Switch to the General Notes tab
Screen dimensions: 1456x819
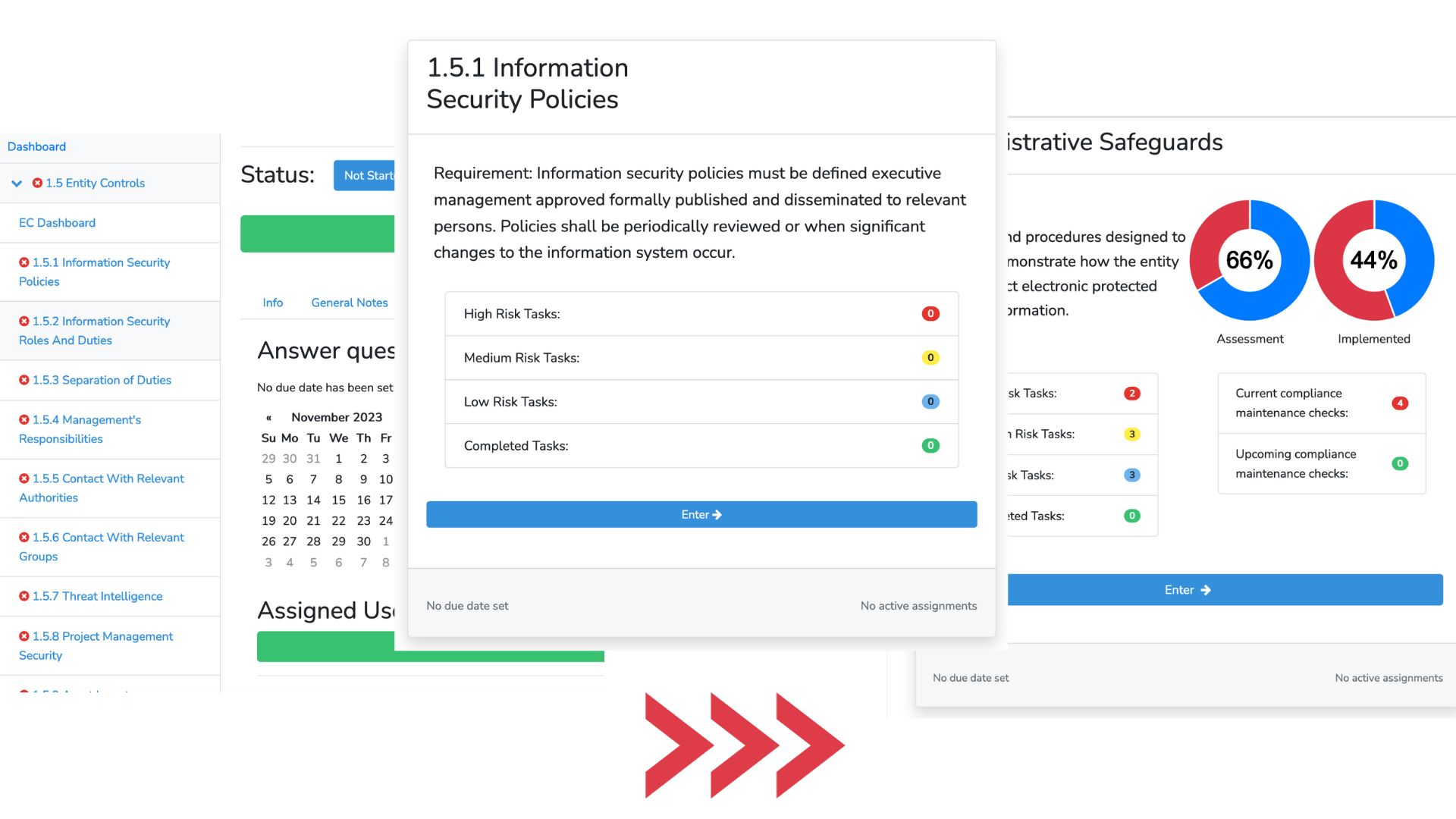(349, 303)
